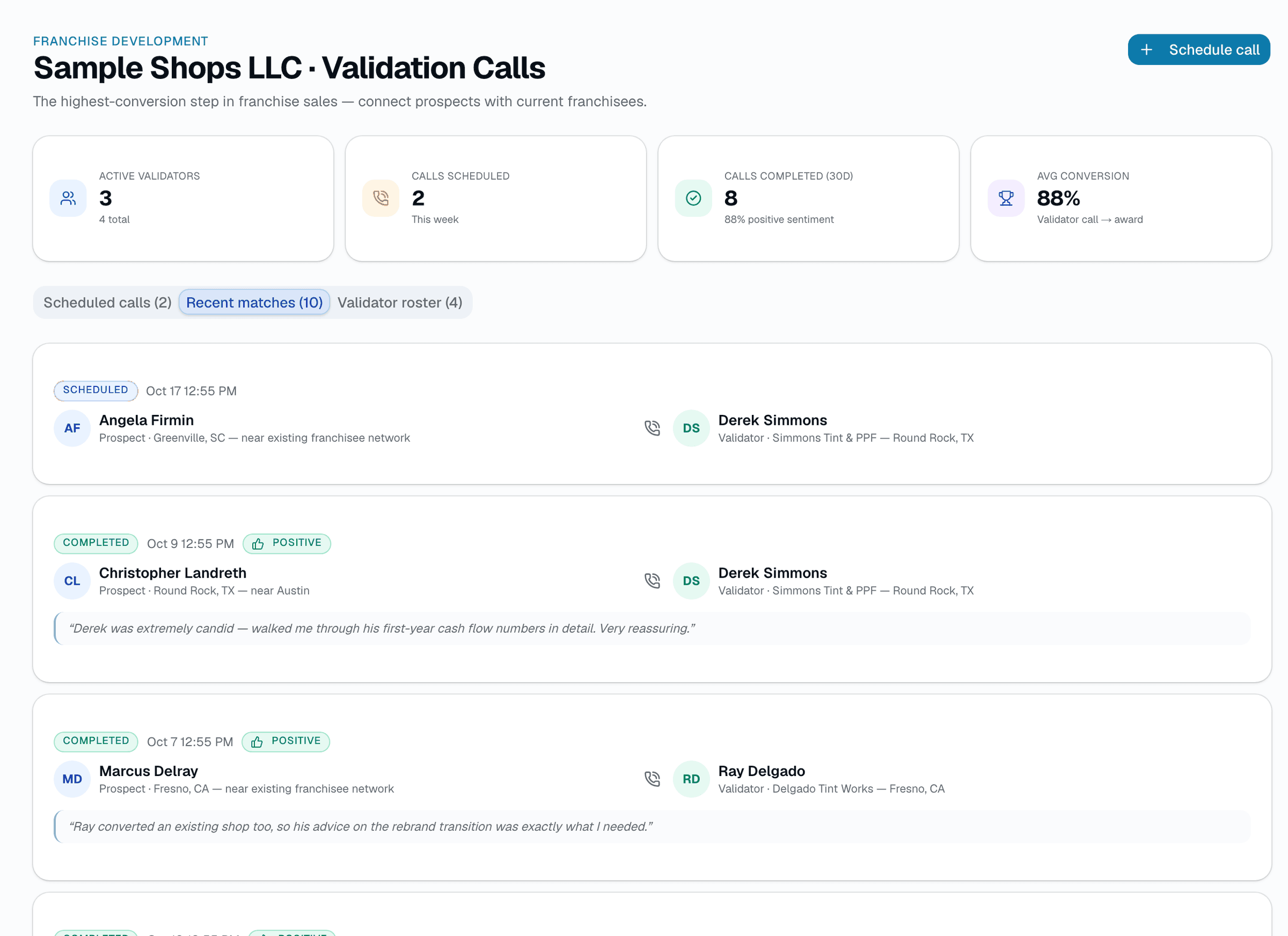Click Prospect · Round Rock, TX — near Austin

[204, 591]
